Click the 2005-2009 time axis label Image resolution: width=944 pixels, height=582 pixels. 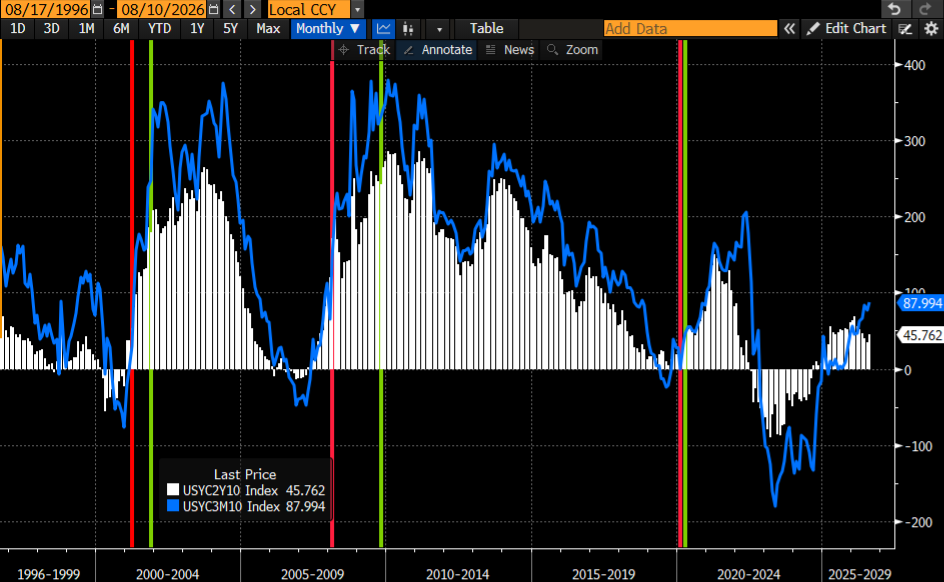pos(312,574)
